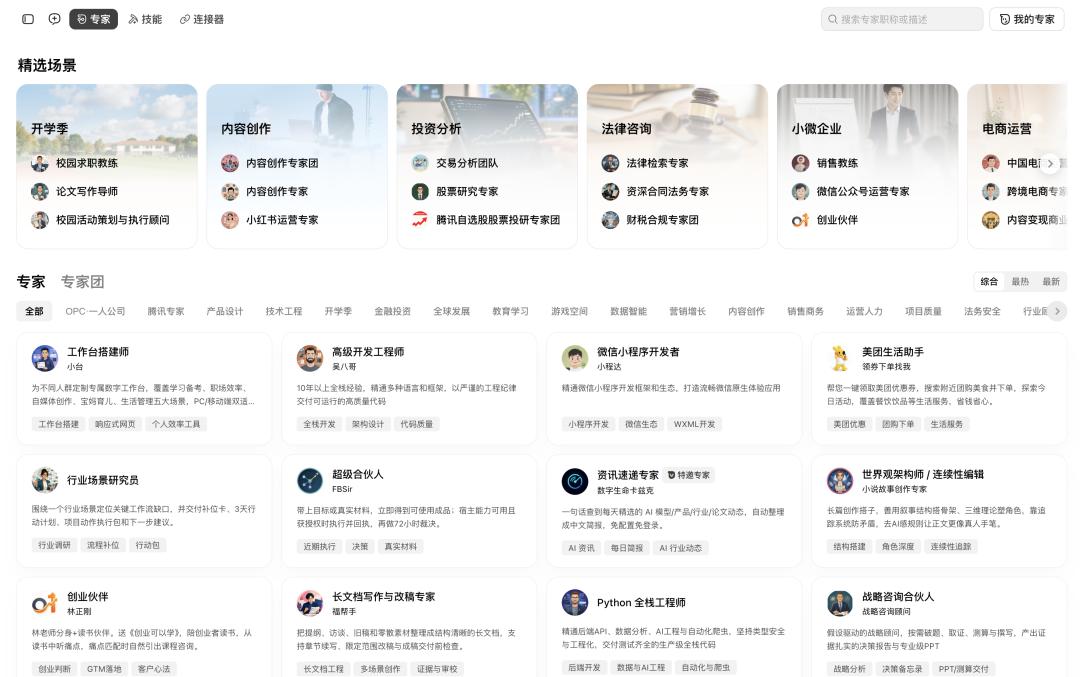The image size is (1080, 677).
Task: Open the 连接器 tab in top bar
Action: [x=202, y=19]
